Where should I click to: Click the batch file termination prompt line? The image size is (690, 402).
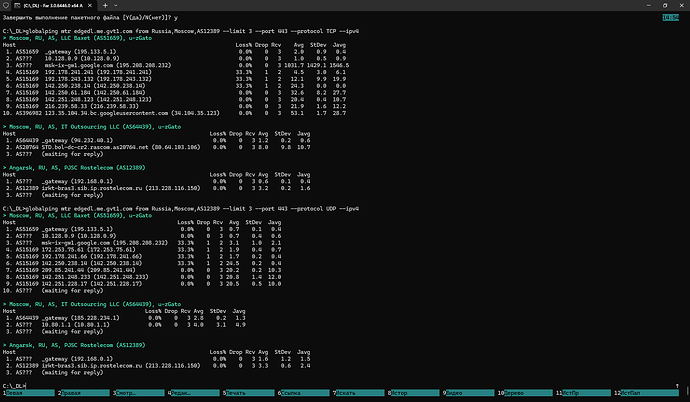click(x=90, y=18)
